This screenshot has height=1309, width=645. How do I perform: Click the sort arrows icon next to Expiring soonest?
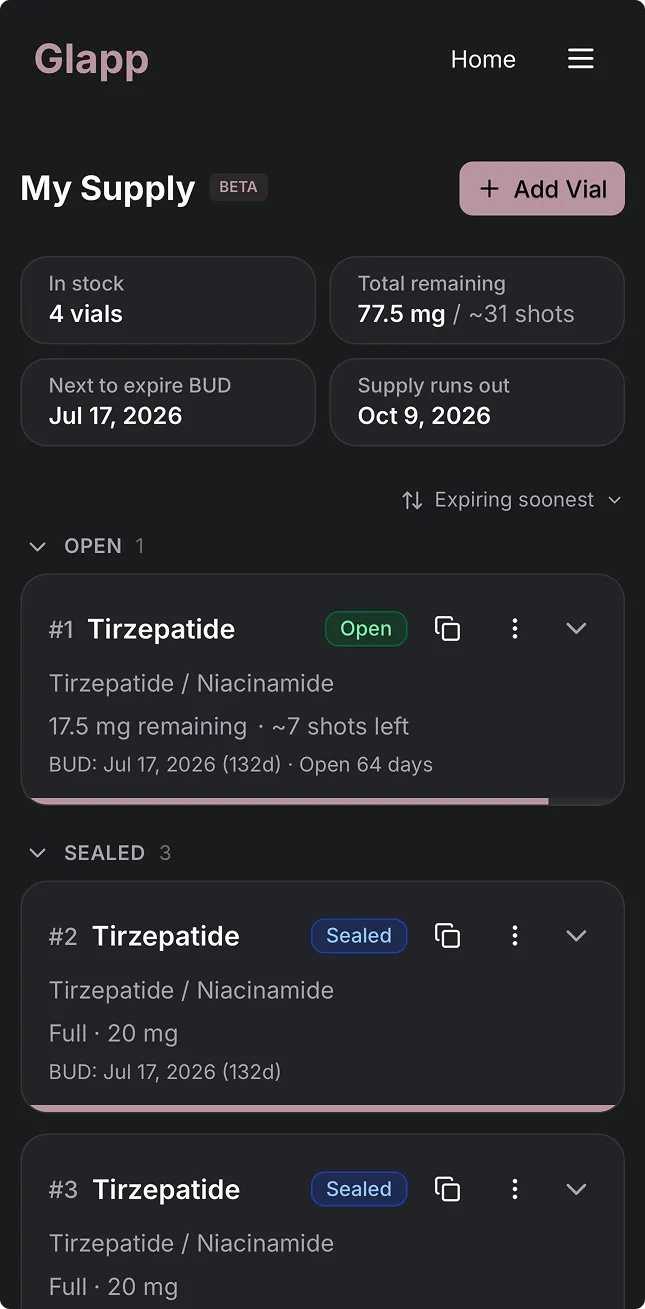coord(412,499)
